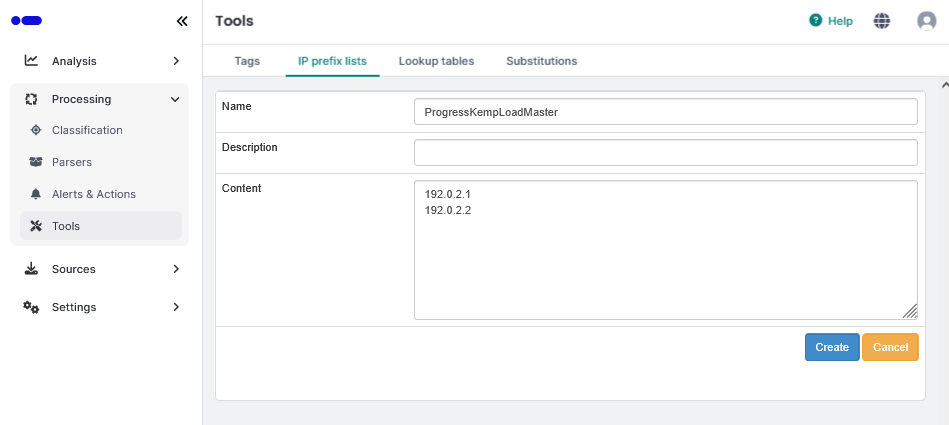The image size is (949, 425).
Task: Click the Alerts & Actions bell icon
Action: pos(36,194)
